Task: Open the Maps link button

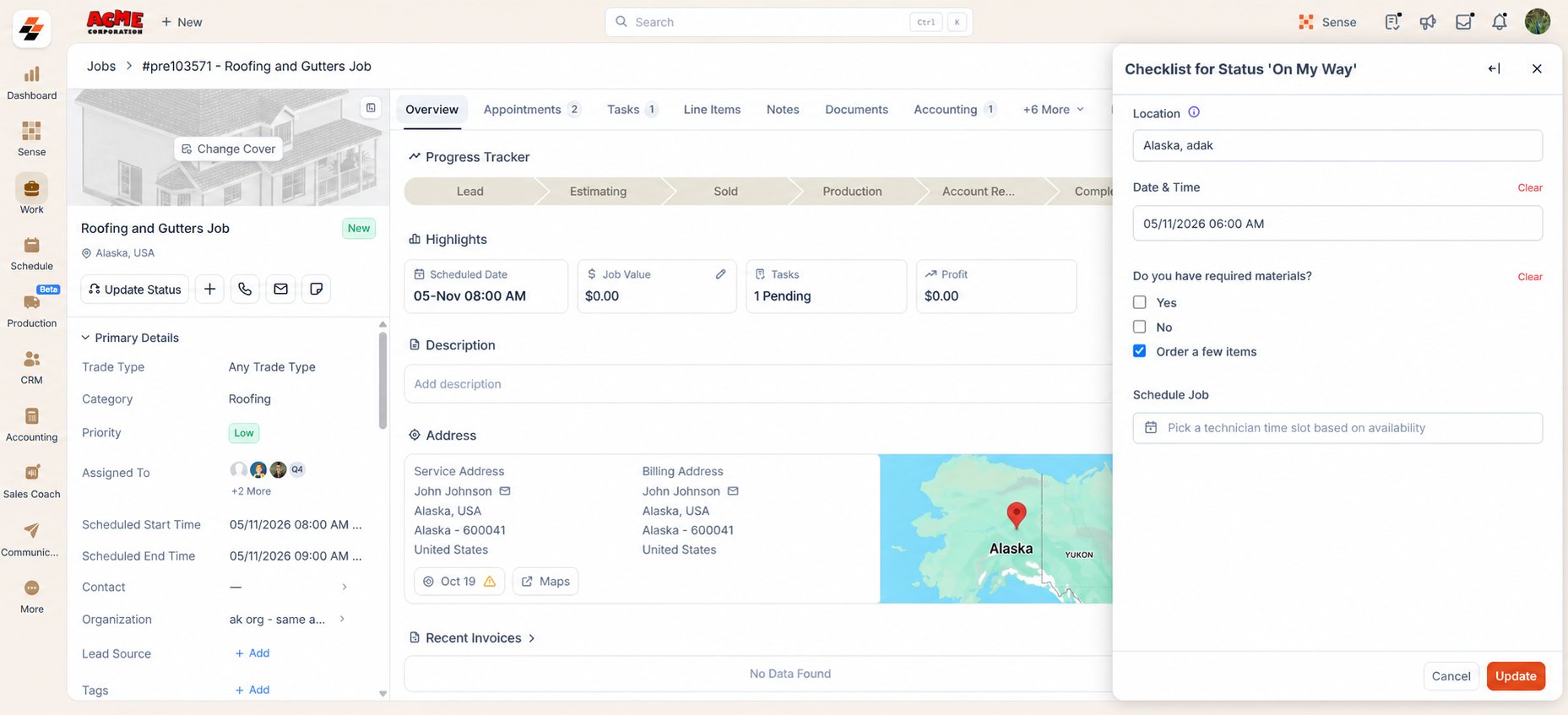Action: click(x=545, y=582)
